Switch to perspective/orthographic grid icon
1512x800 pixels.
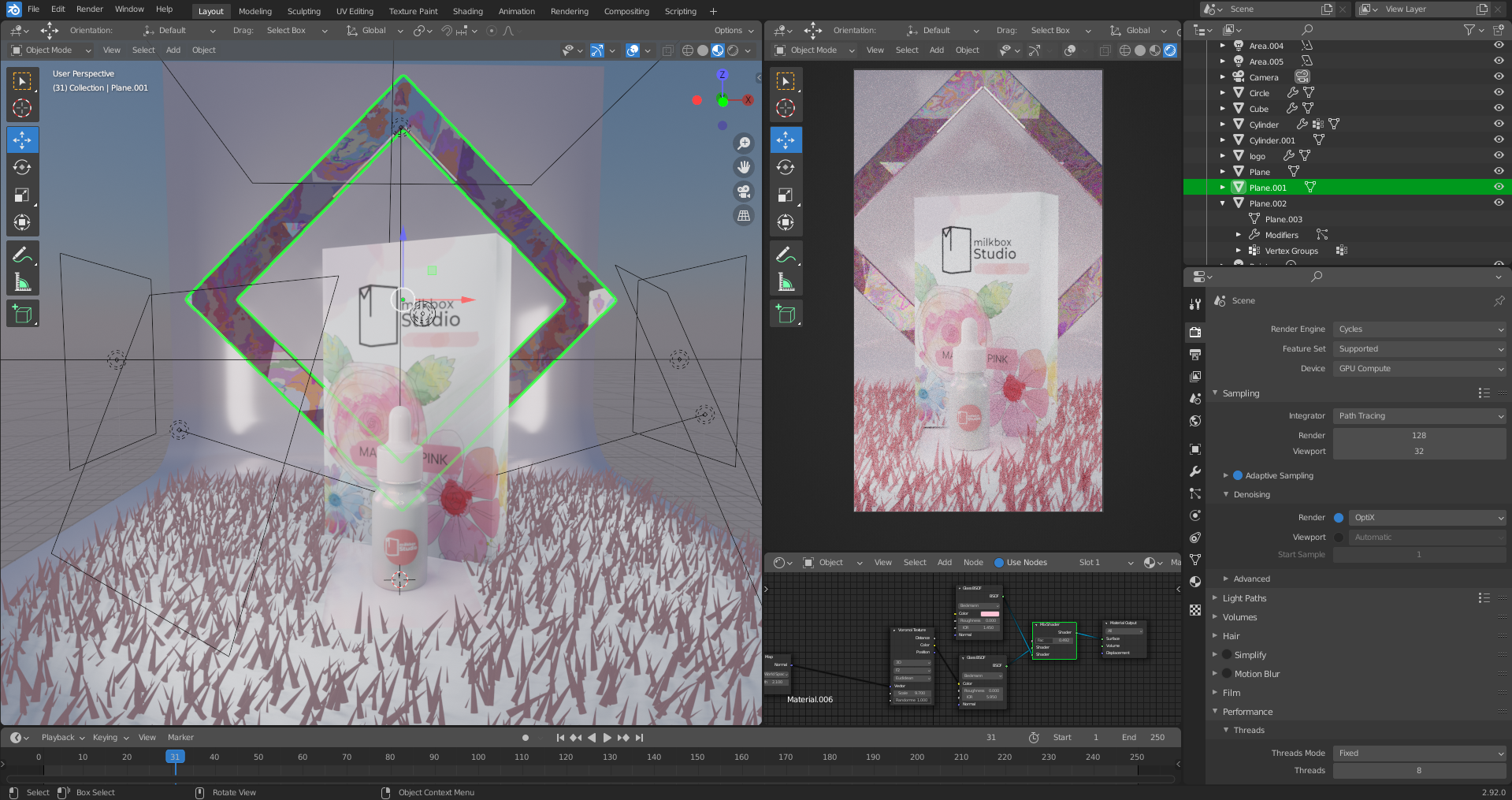pos(743,216)
